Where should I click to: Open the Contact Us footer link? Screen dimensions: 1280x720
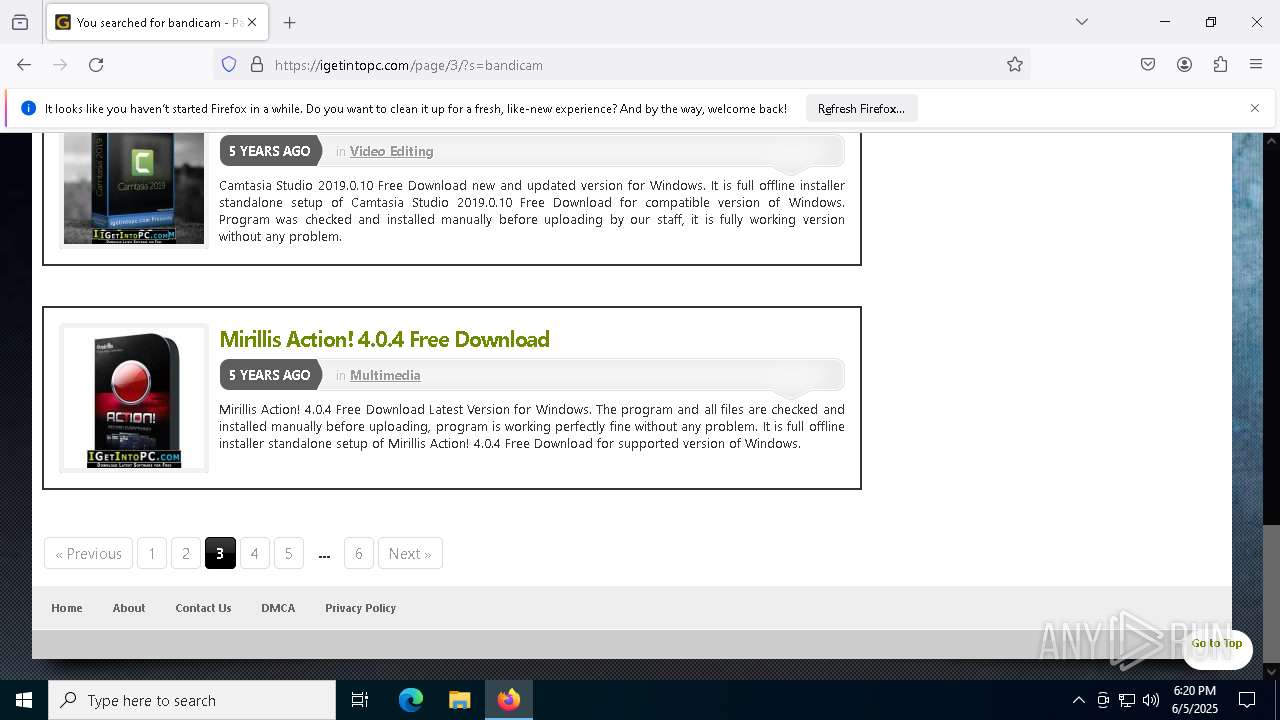[203, 608]
